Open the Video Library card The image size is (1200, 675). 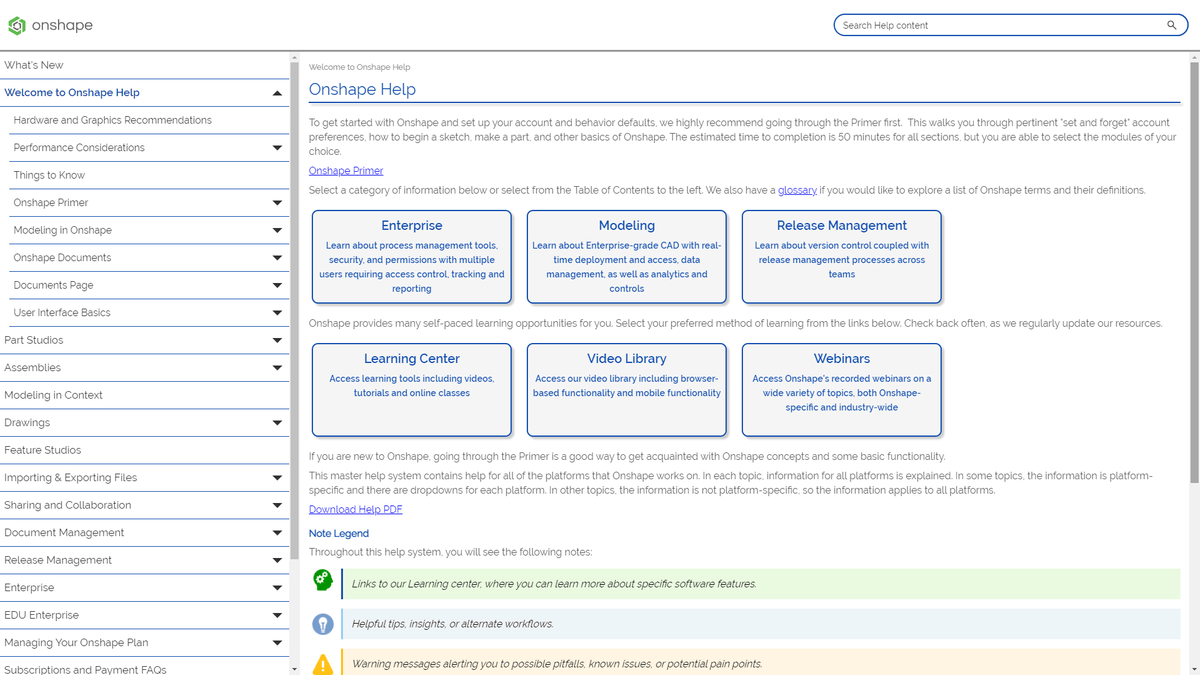click(627, 390)
